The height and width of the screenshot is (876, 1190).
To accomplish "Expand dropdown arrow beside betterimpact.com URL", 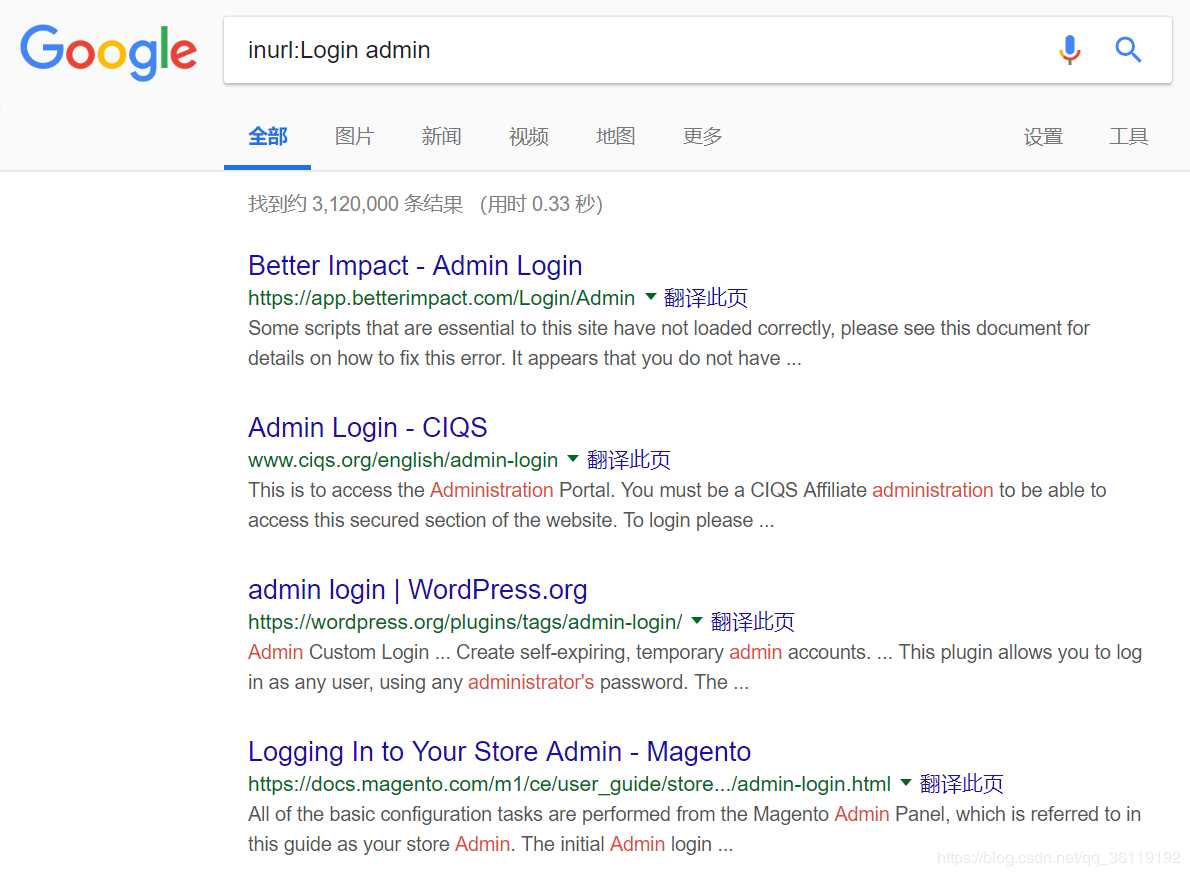I will [x=650, y=297].
